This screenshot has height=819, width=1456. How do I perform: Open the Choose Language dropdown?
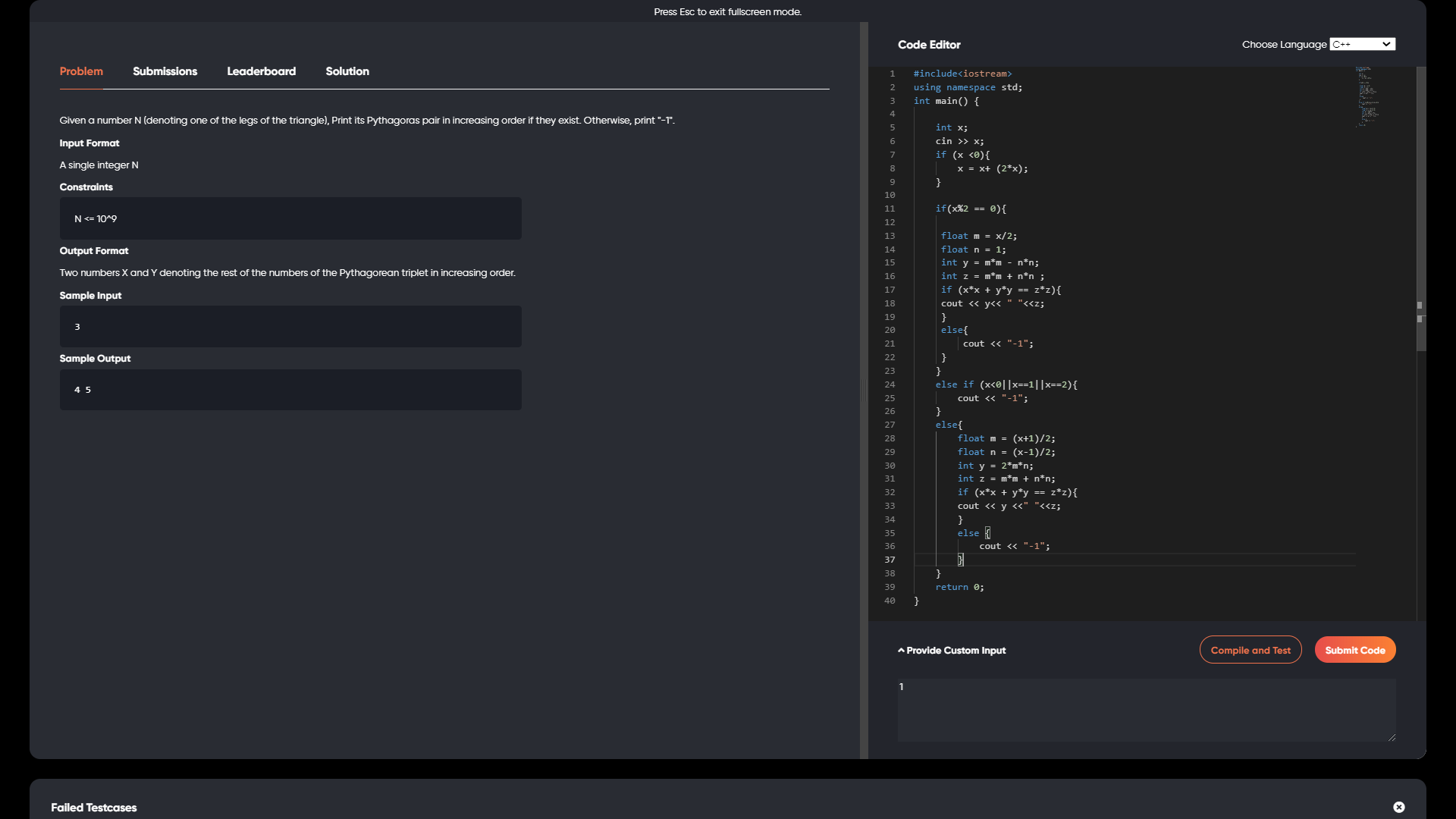pos(1362,44)
